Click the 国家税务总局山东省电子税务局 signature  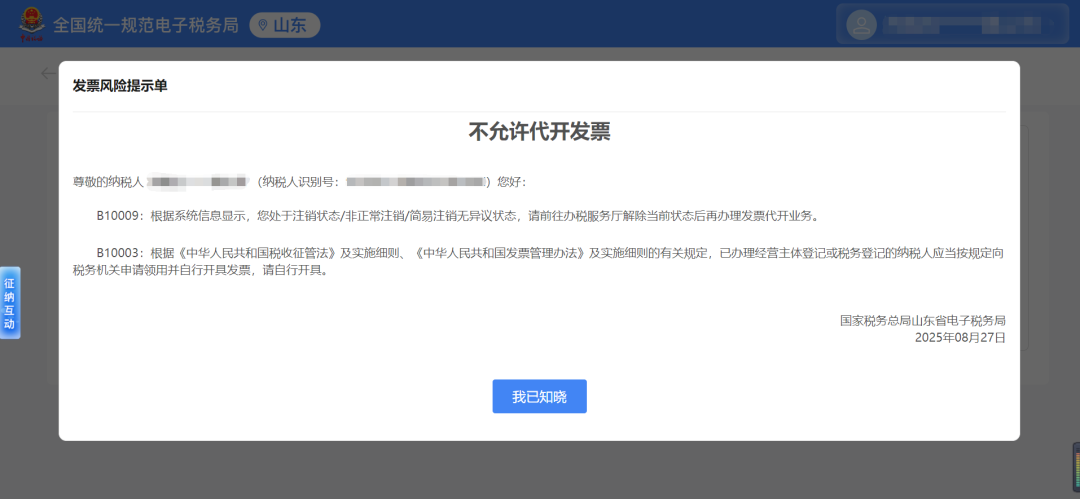click(x=923, y=320)
